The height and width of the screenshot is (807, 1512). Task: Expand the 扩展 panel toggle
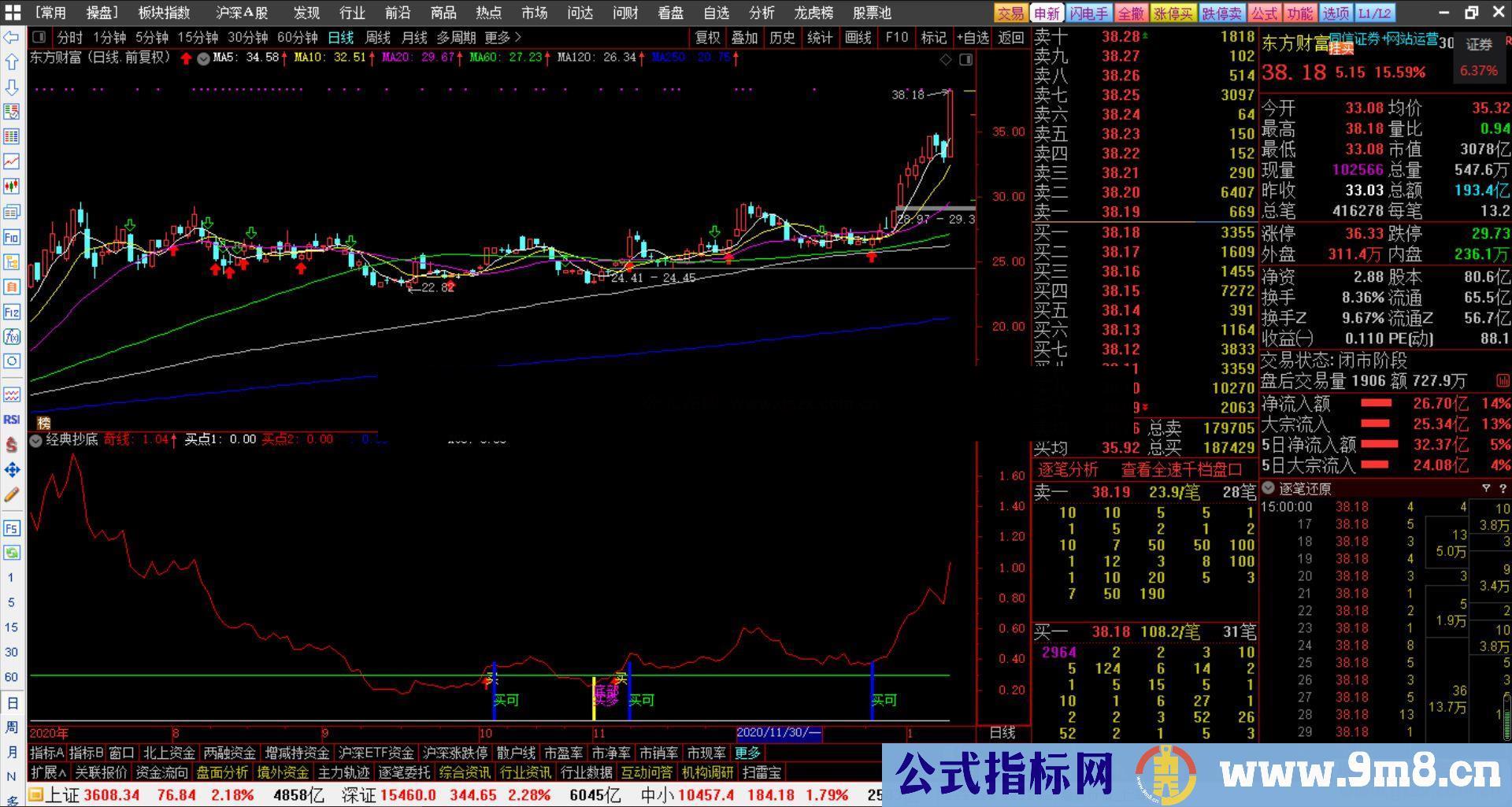click(49, 773)
